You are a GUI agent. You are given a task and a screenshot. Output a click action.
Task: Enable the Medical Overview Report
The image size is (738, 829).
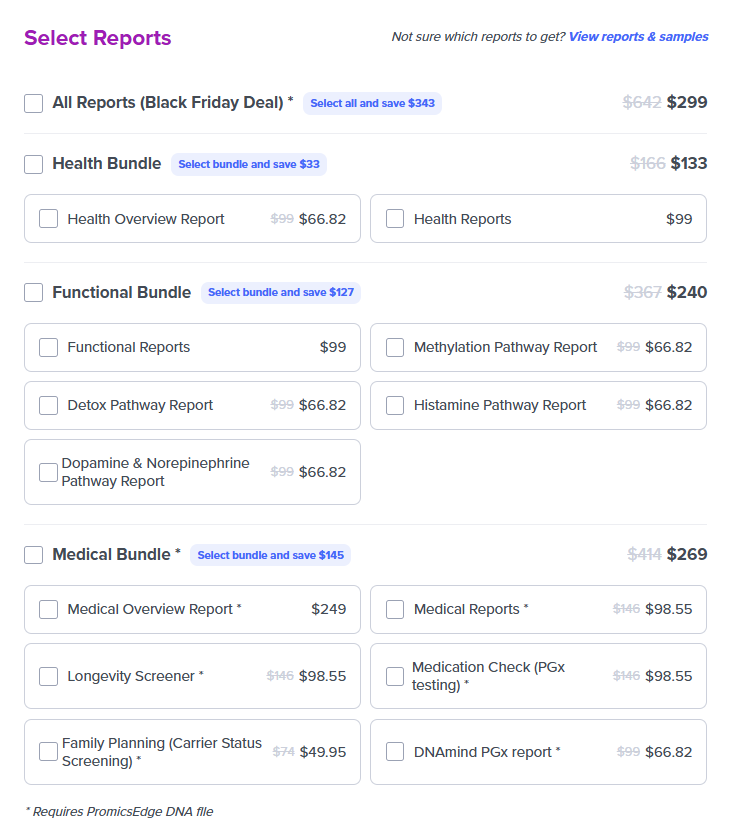48,609
